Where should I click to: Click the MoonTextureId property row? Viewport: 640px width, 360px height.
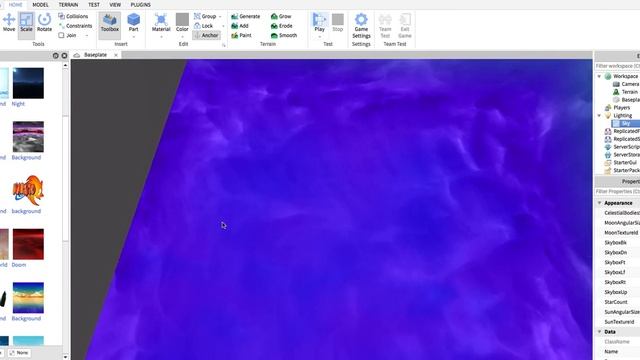pos(617,233)
